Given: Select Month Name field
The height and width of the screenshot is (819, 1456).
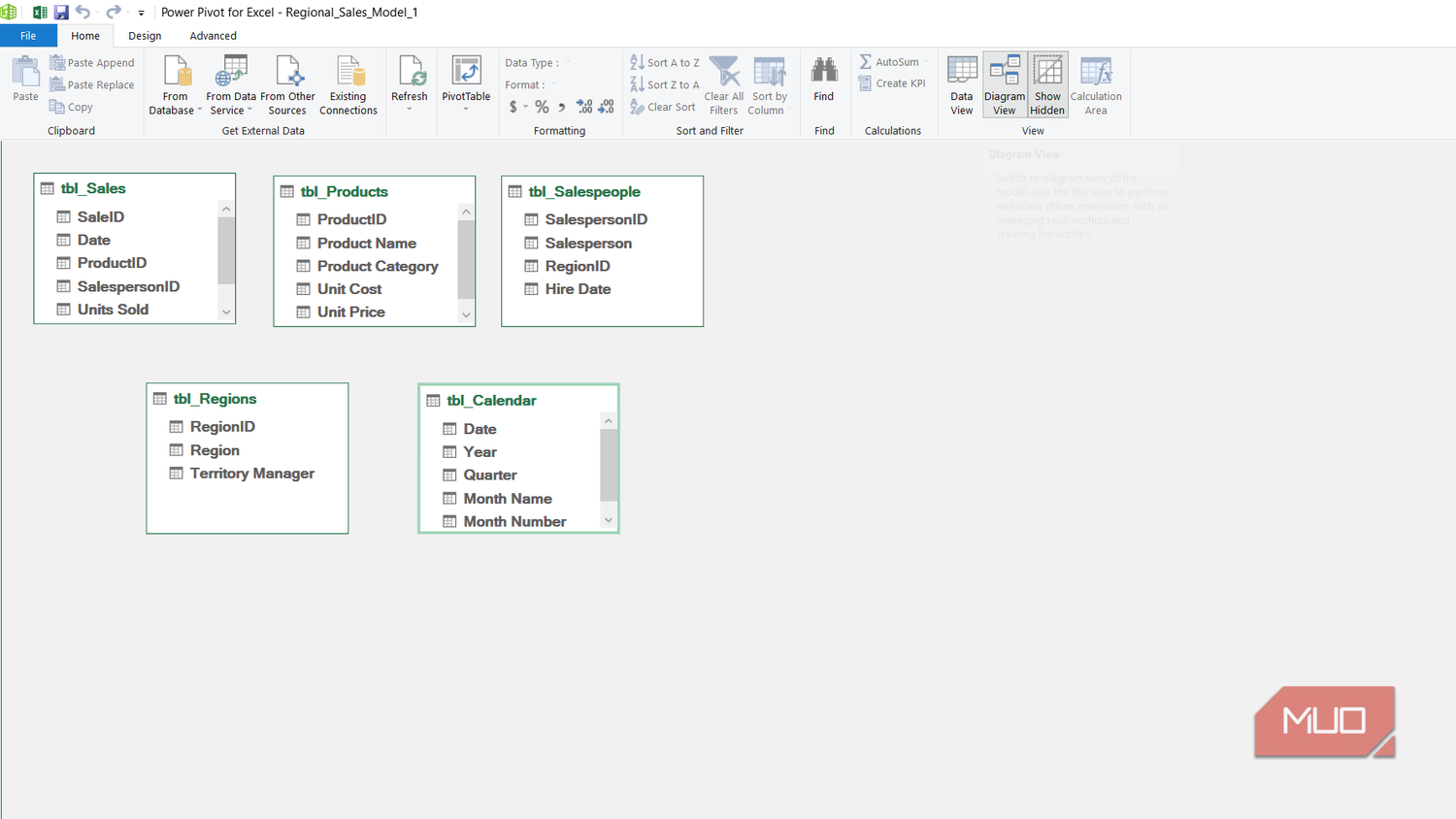Looking at the screenshot, I should [x=508, y=499].
